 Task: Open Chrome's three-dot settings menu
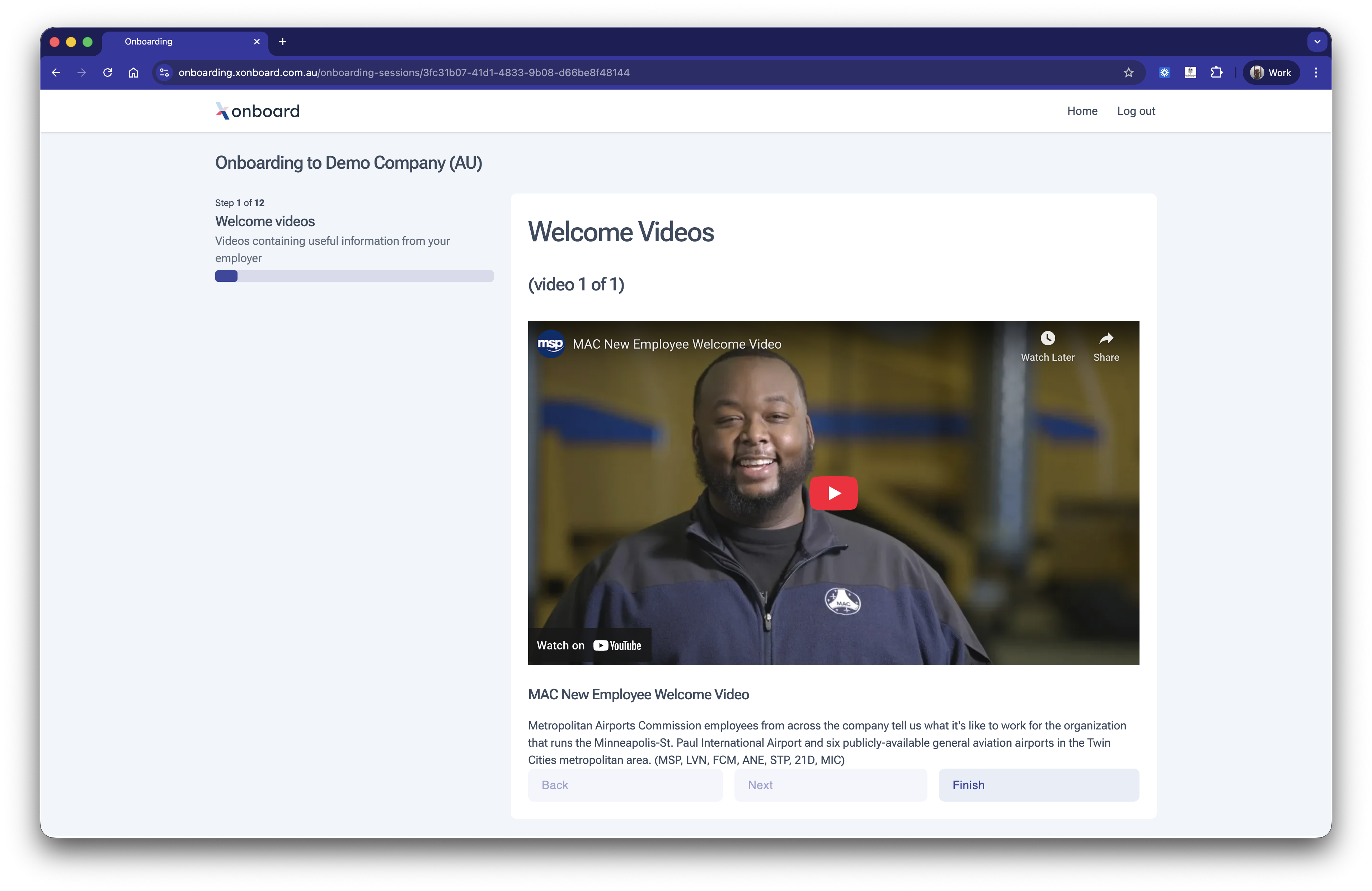1316,72
